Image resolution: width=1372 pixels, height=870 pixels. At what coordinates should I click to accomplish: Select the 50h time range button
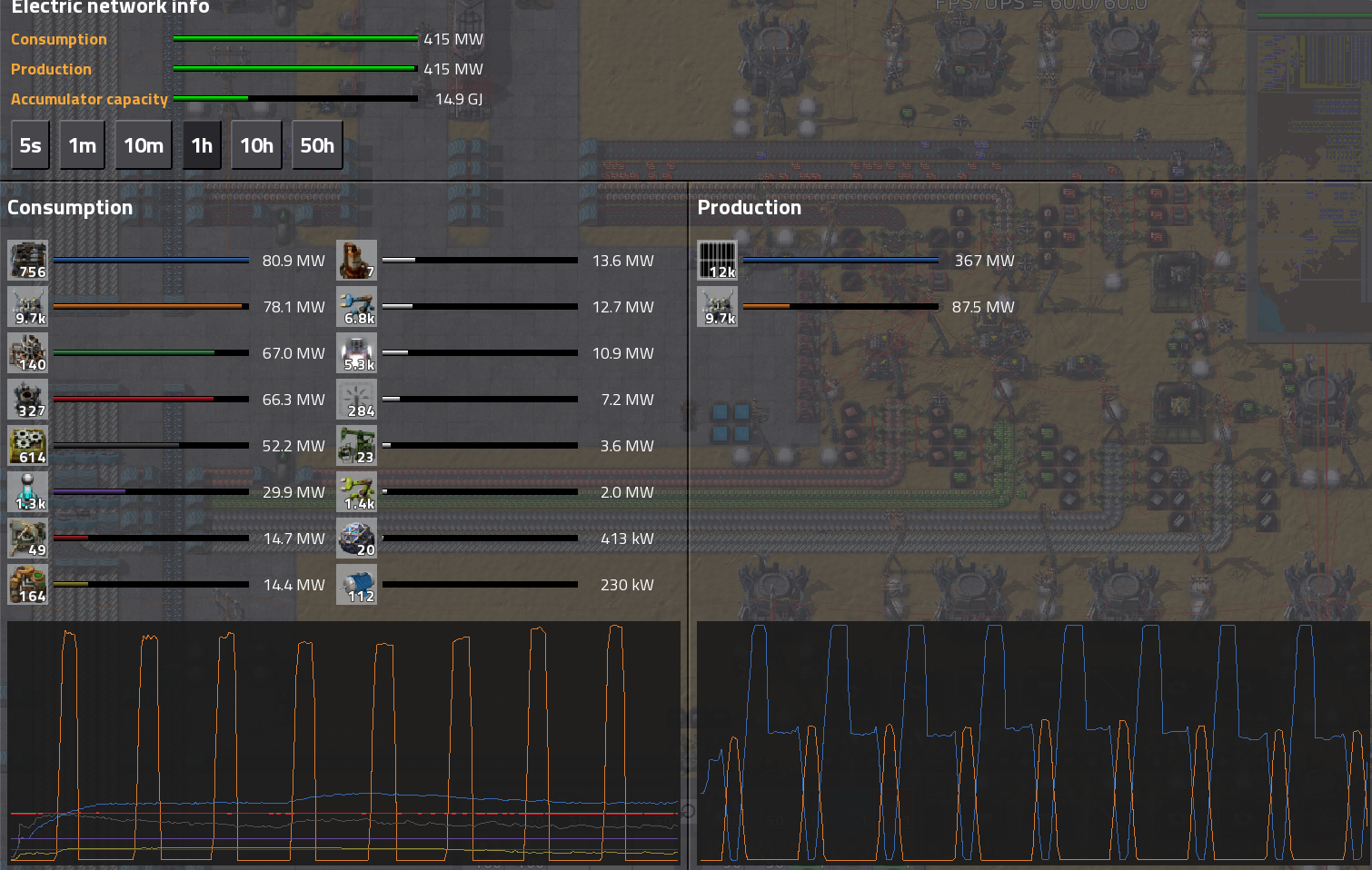[317, 145]
